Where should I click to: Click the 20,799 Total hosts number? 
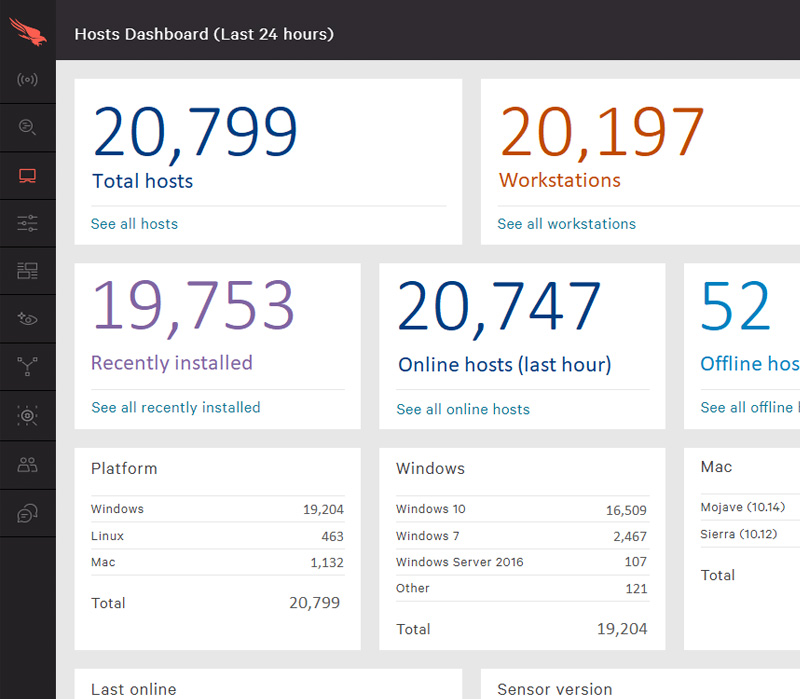[195, 133]
